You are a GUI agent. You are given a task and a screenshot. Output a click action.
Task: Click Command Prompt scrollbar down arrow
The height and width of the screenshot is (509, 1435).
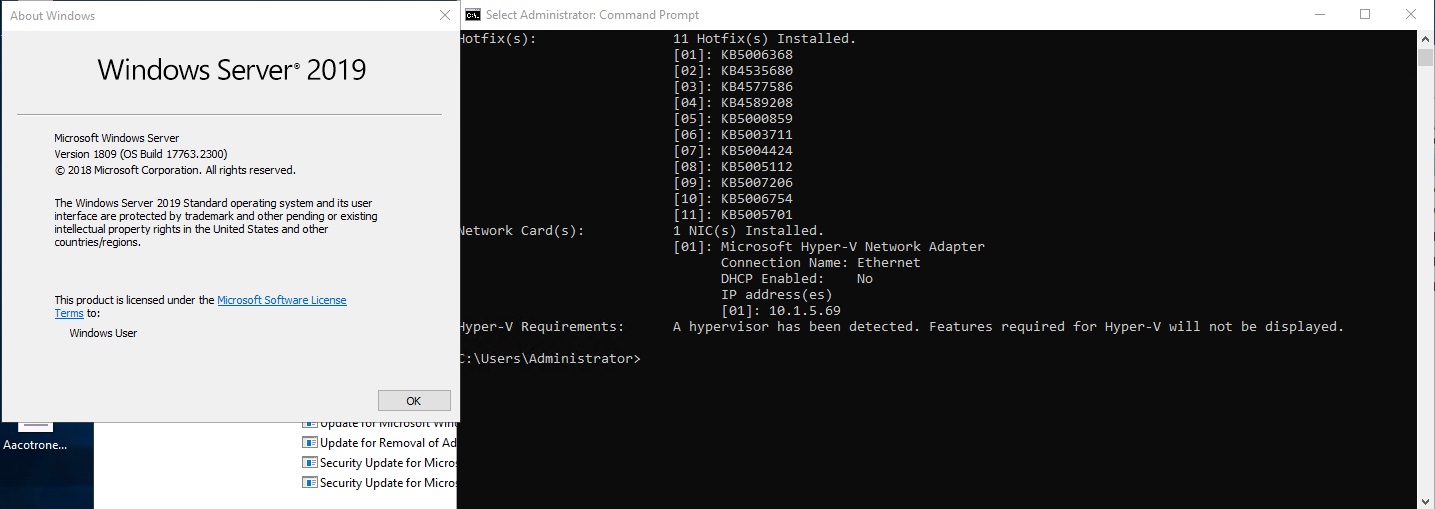1425,500
